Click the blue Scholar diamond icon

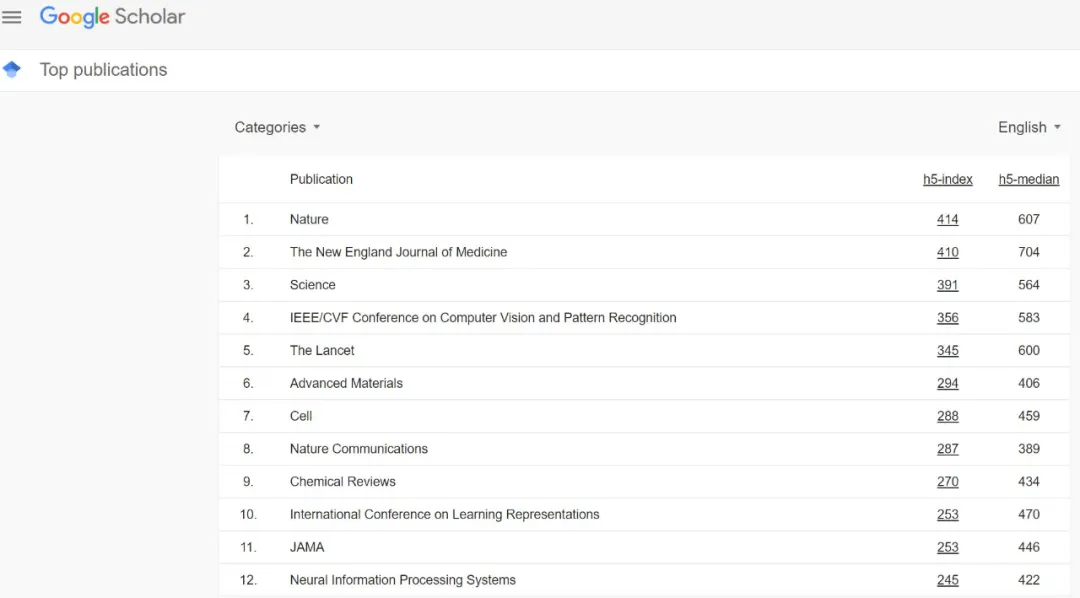(12, 69)
